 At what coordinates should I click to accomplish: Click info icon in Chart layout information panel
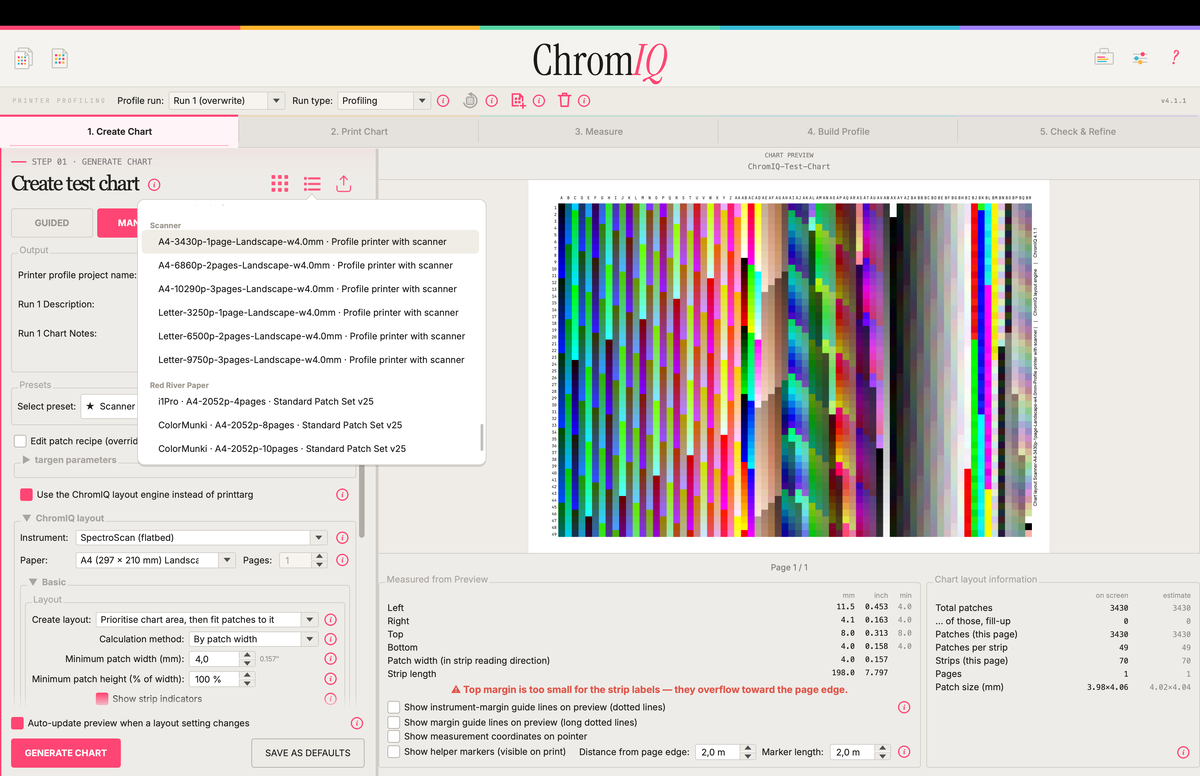click(1183, 752)
